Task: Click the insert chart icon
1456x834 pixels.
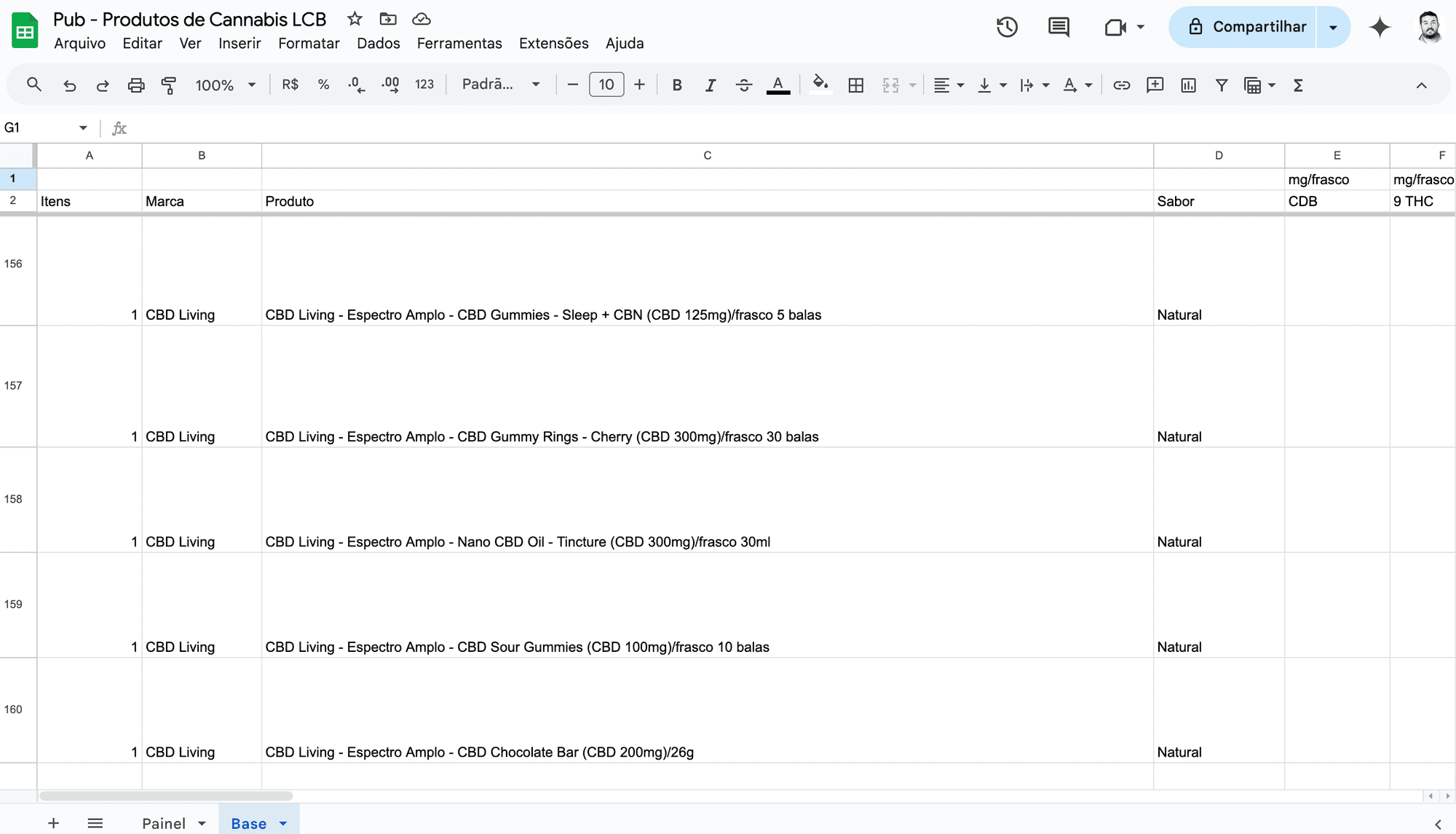Action: (x=1188, y=85)
